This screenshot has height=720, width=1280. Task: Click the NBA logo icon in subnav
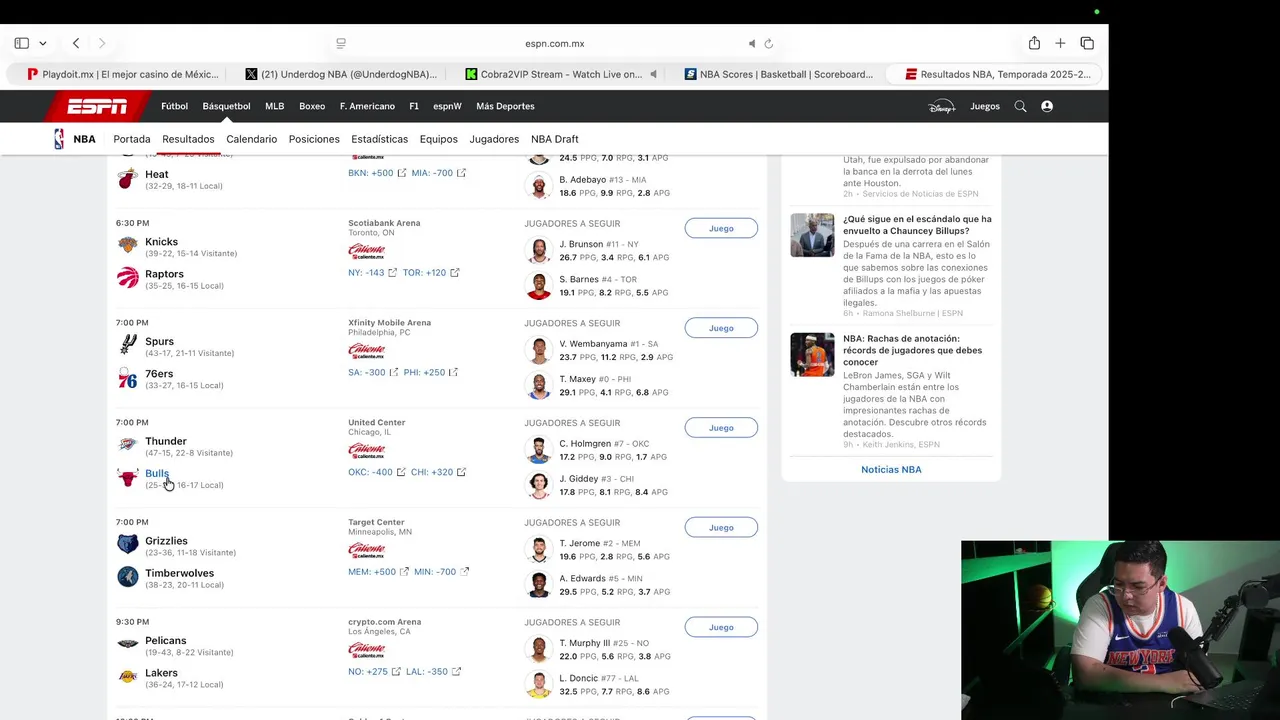(x=59, y=139)
